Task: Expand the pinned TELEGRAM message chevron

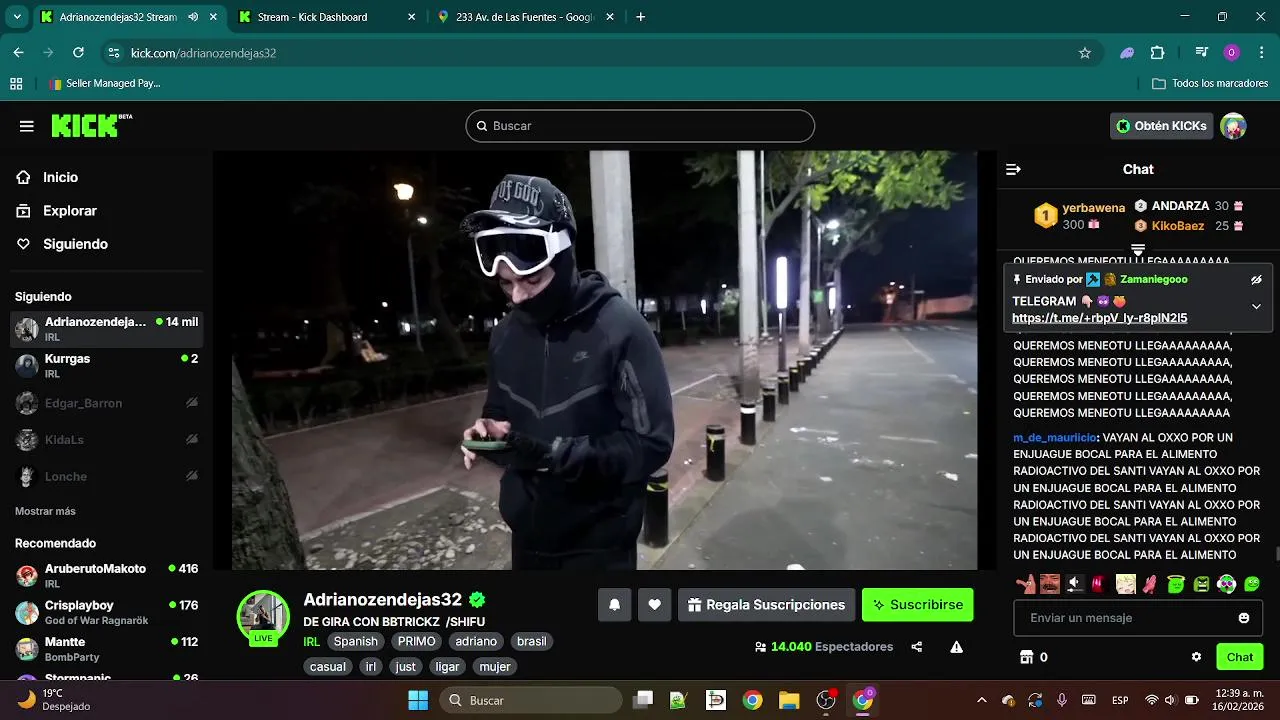Action: coord(1256,307)
